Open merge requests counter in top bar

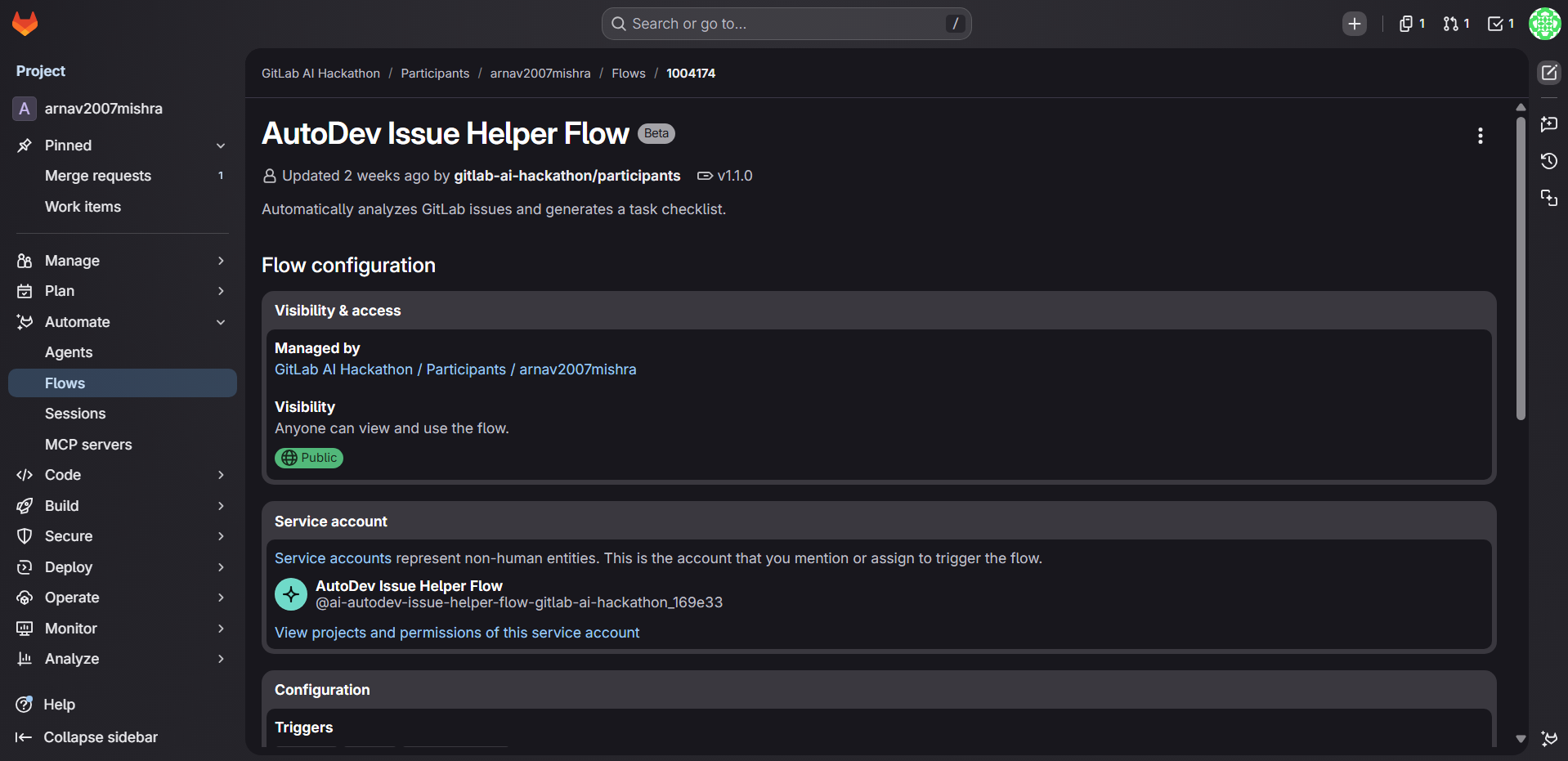tap(1456, 24)
